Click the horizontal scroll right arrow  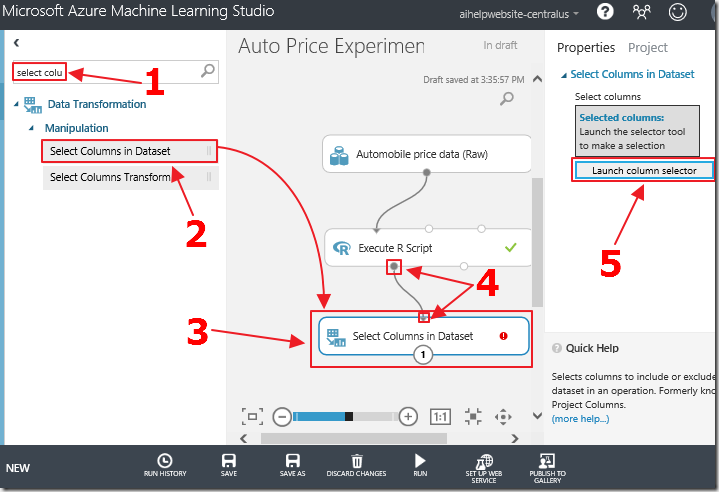click(514, 438)
